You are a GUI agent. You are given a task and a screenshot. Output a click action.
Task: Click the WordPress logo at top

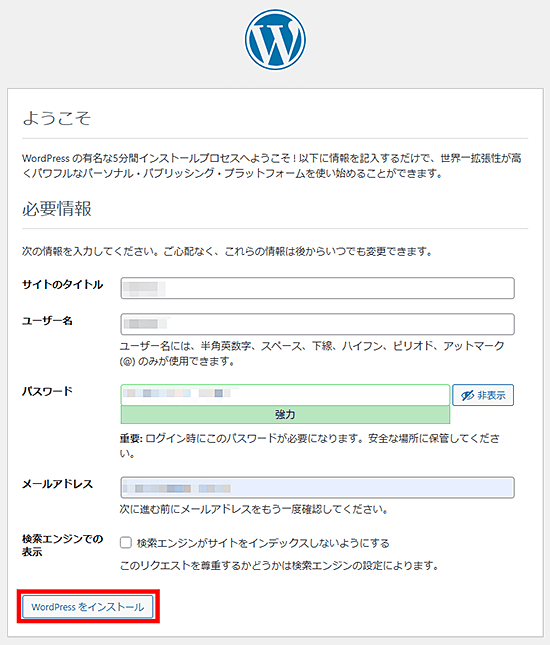[275, 40]
